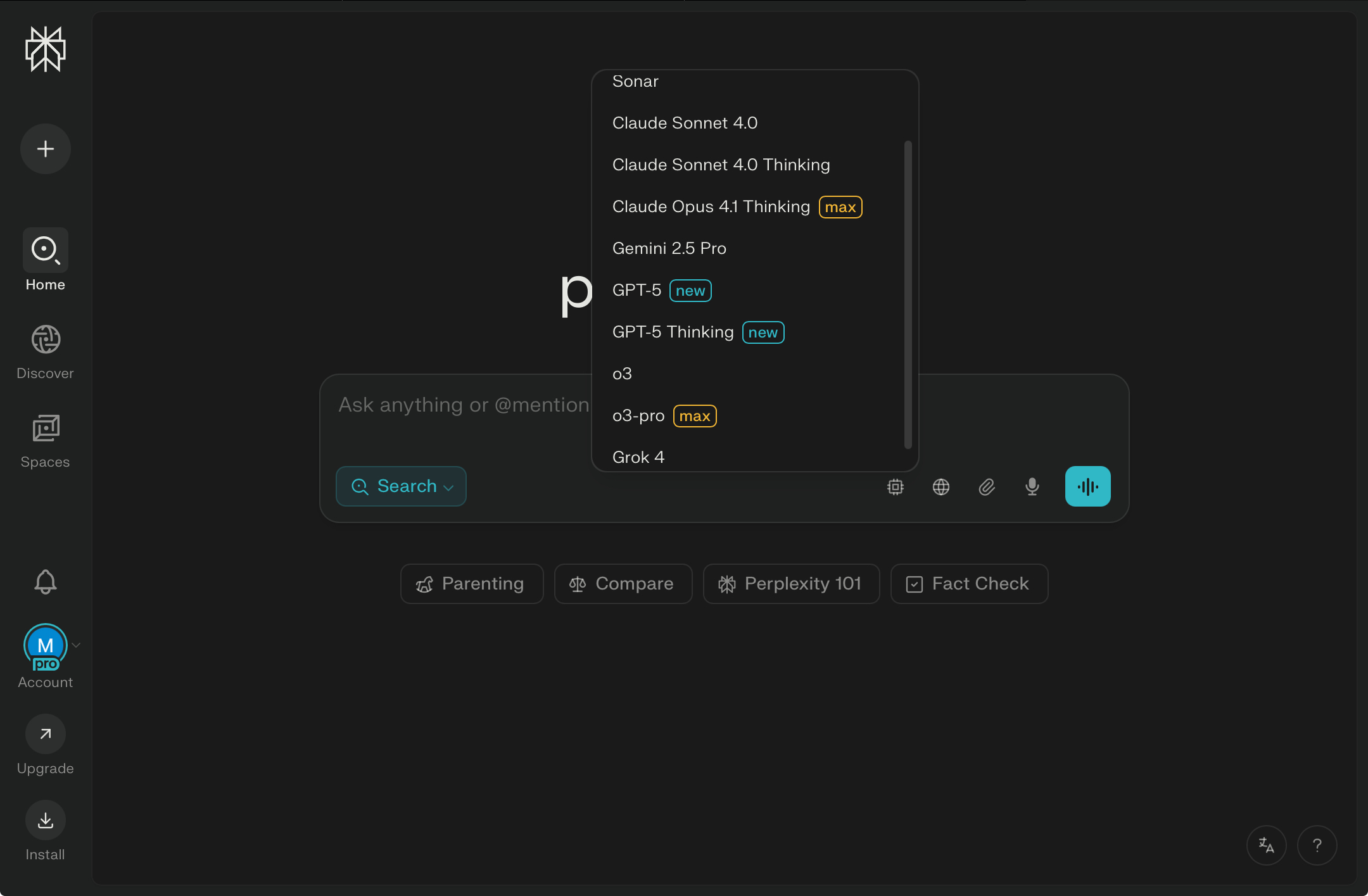
Task: Open the language translation button
Action: click(x=1267, y=845)
